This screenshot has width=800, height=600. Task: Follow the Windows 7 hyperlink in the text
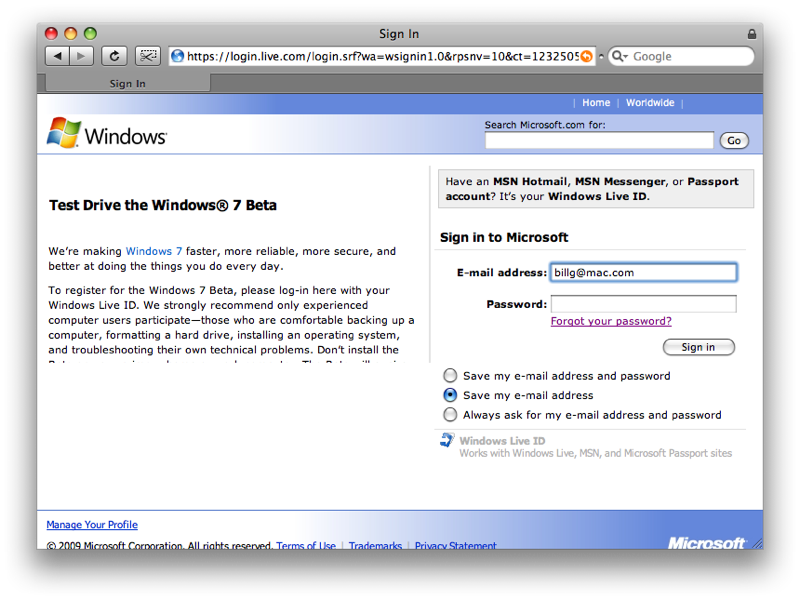tap(154, 251)
